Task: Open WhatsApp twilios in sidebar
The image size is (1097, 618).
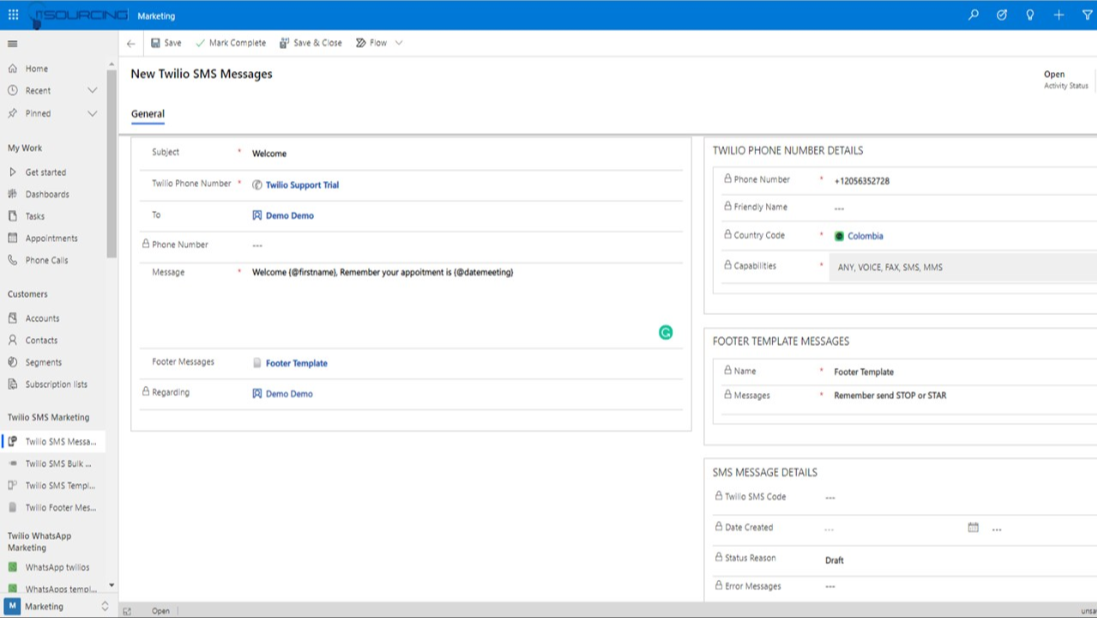Action: (53, 567)
